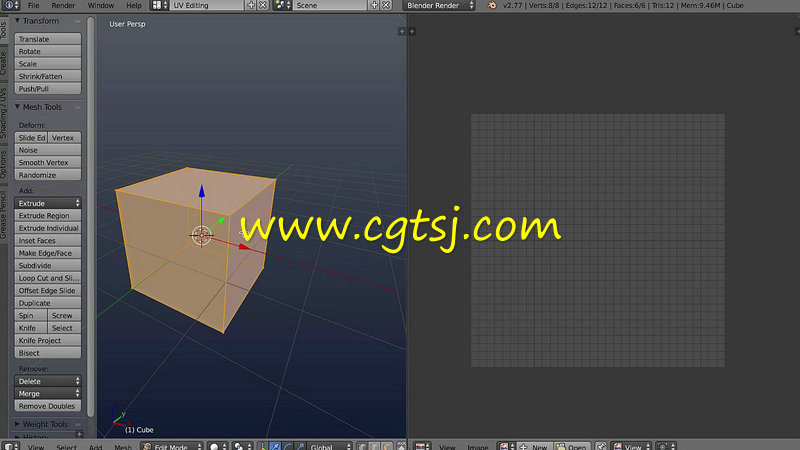Open the View menu in UV editor header
Viewport: 800px width, 450px height.
click(x=447, y=447)
